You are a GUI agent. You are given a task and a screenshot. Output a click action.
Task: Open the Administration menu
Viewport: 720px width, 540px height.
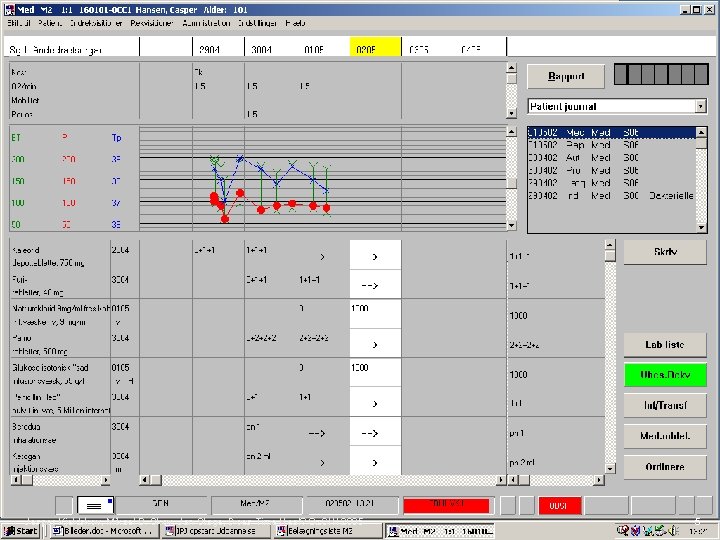[206, 23]
